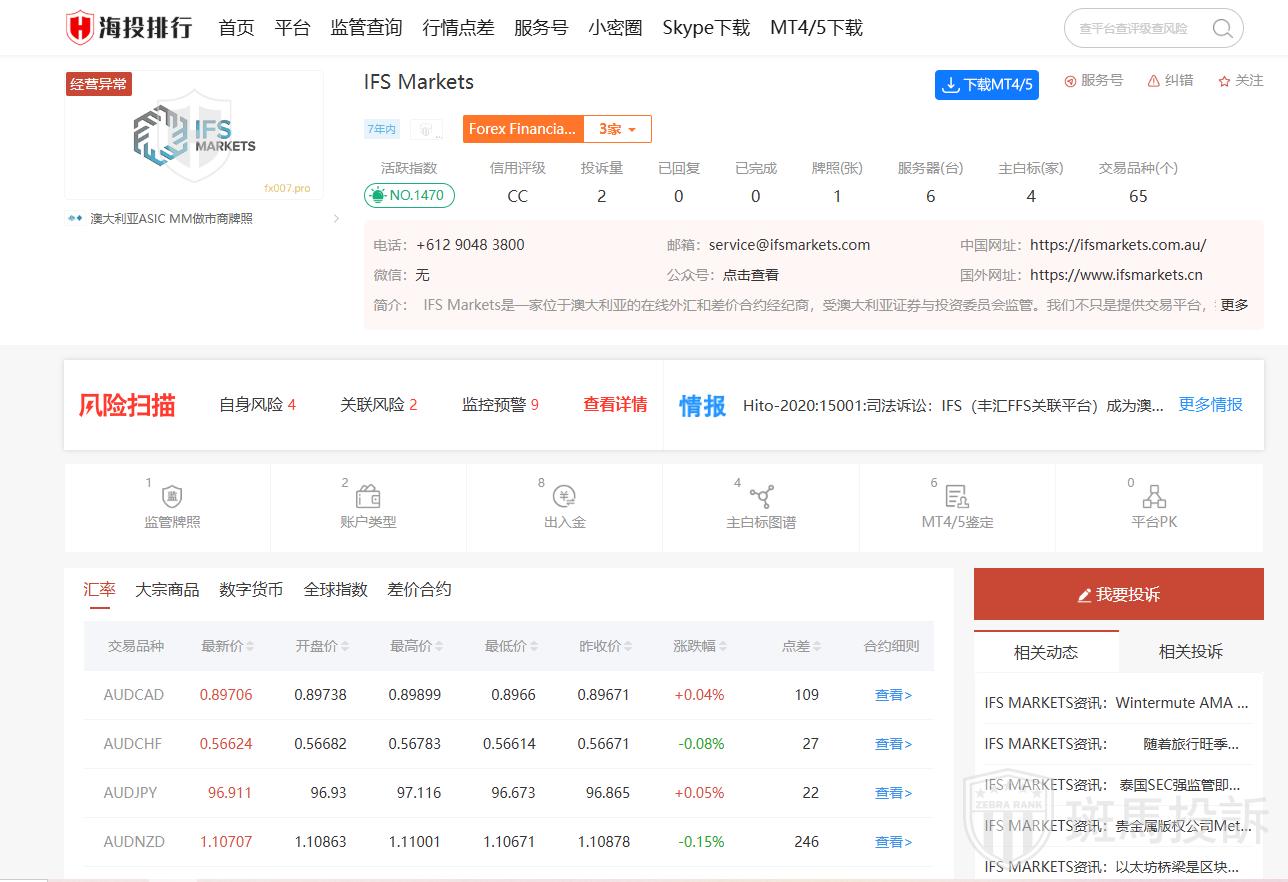Viewport: 1288px width, 882px height.
Task: Open the 平台PK comparison icon
Action: coord(1154,497)
